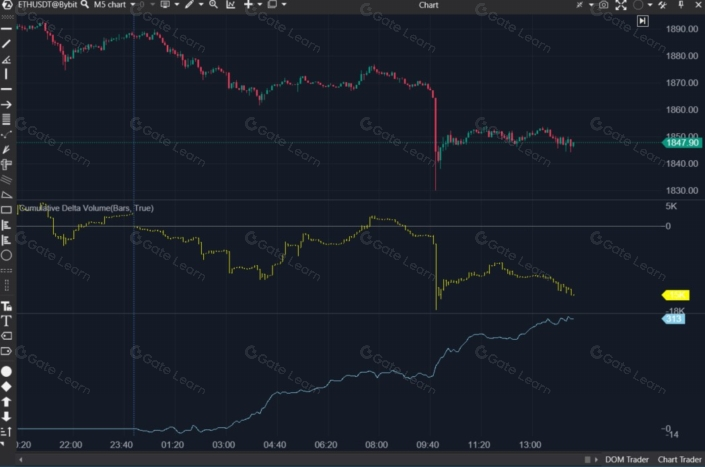The height and width of the screenshot is (467, 705).
Task: Switch to Chart Trader tab
Action: tap(679, 460)
